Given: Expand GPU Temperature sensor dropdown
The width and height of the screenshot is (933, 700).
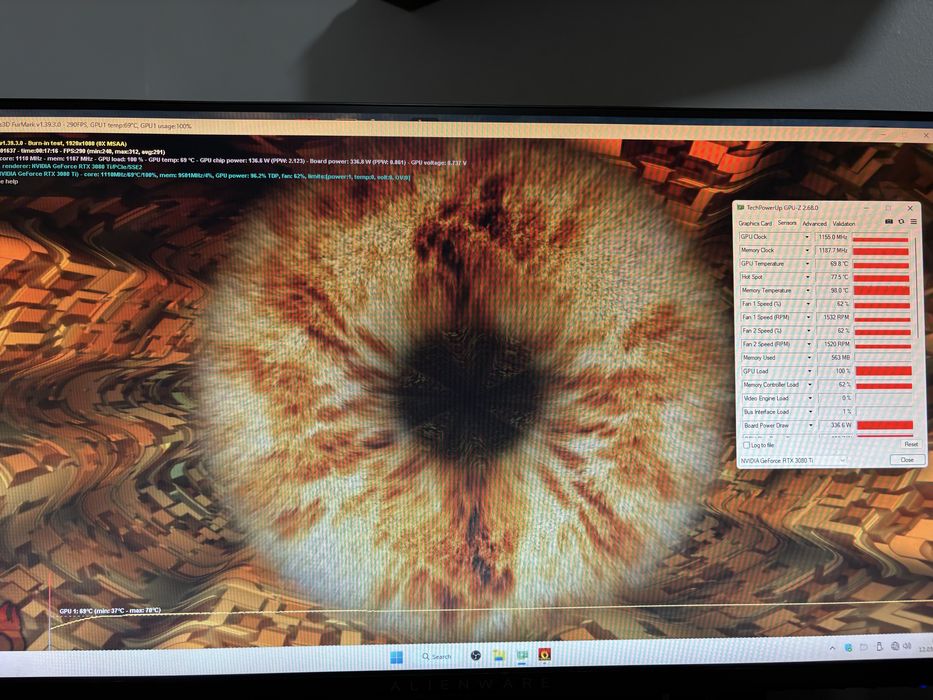Looking at the screenshot, I should [x=807, y=264].
